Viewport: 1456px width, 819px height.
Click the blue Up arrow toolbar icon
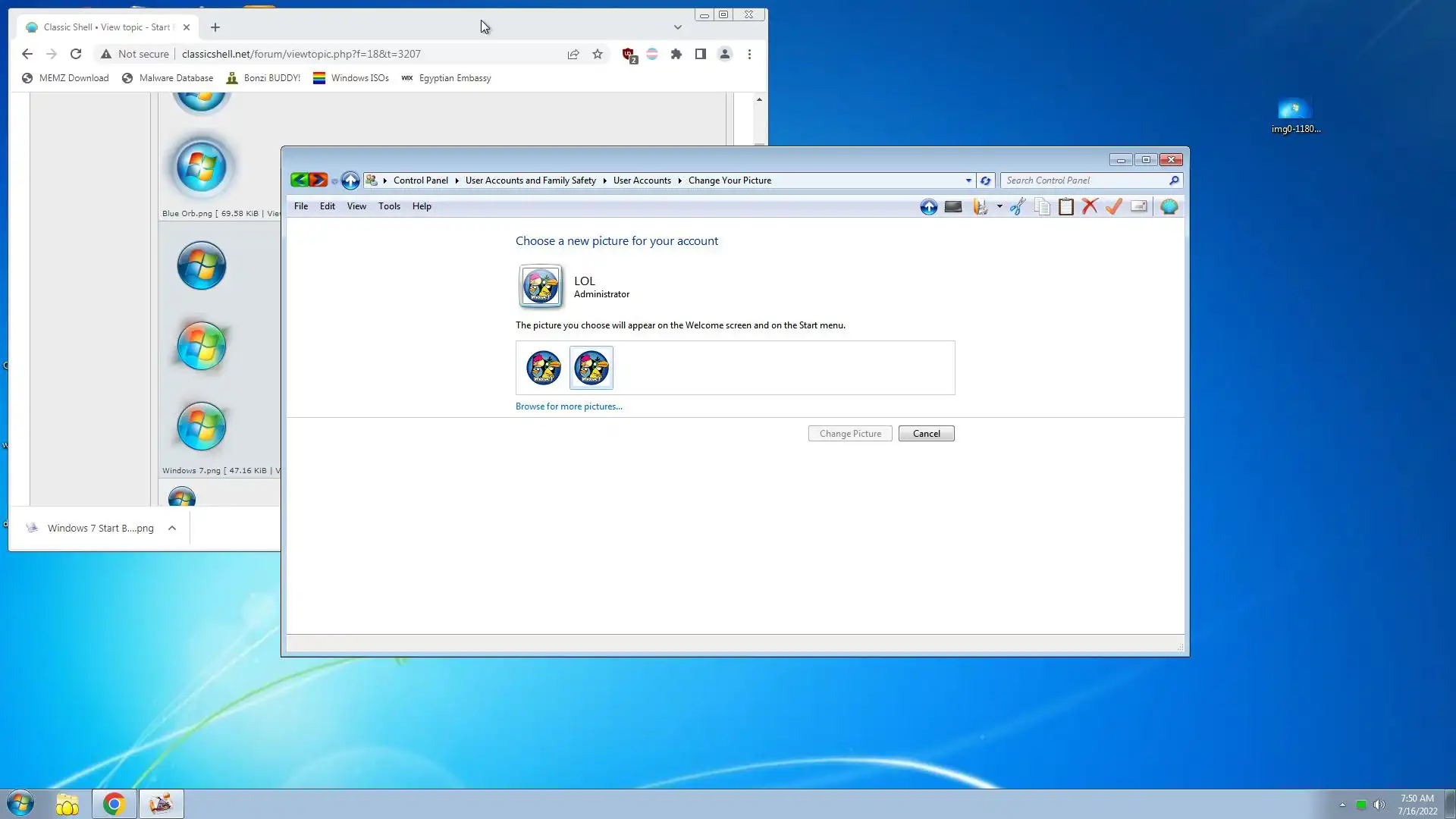coord(928,206)
